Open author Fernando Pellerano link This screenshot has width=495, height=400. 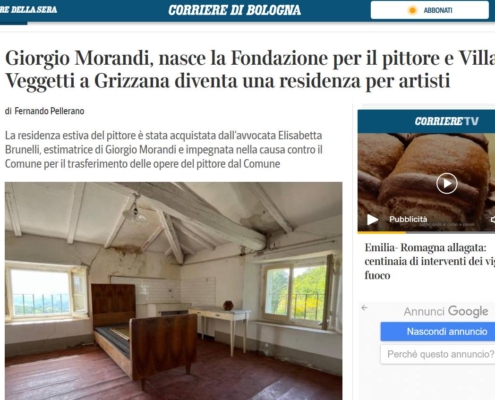point(49,111)
